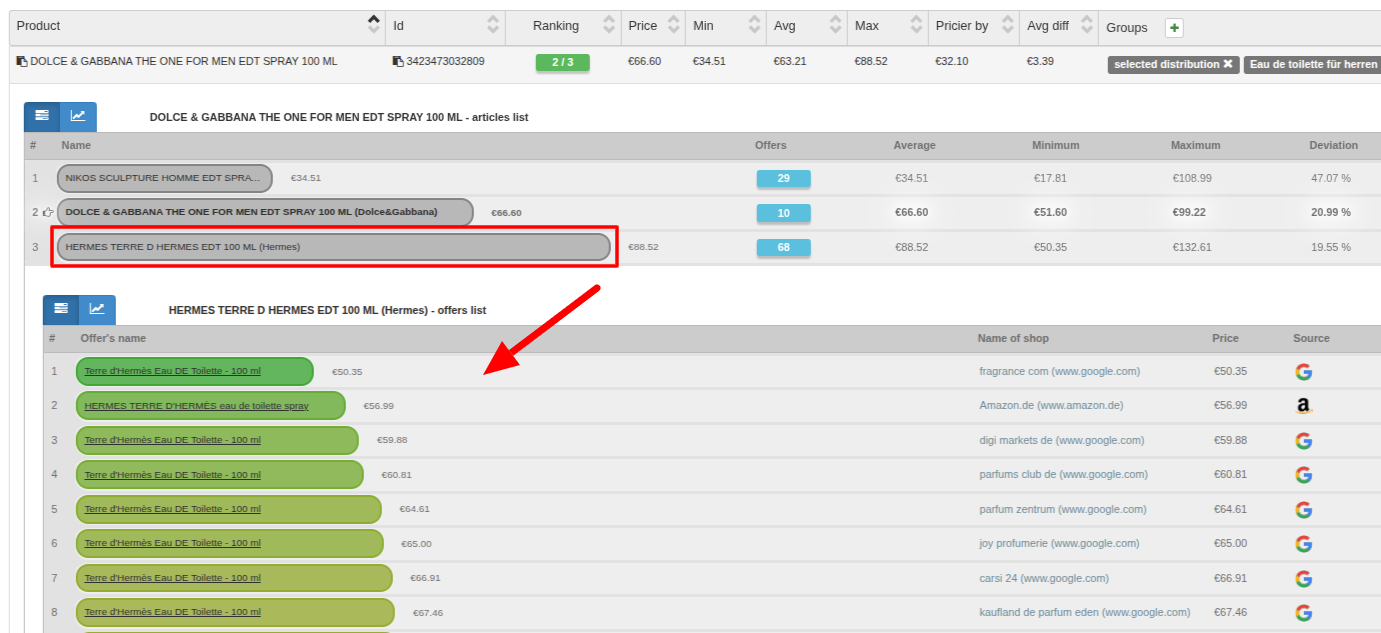Sort by Avg column arrows

pyautogui.click(x=835, y=25)
